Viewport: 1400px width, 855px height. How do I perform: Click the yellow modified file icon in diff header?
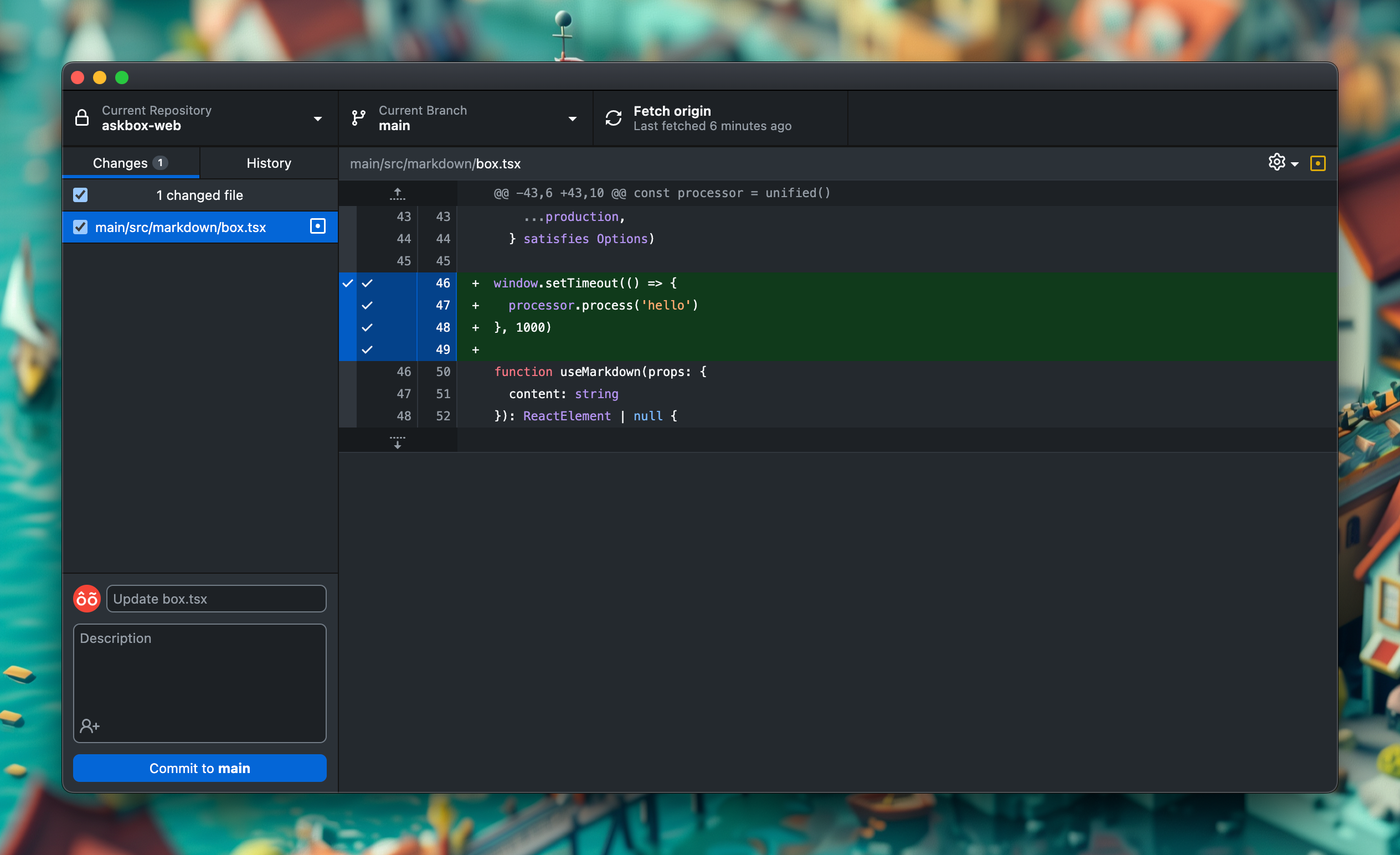(x=1317, y=163)
